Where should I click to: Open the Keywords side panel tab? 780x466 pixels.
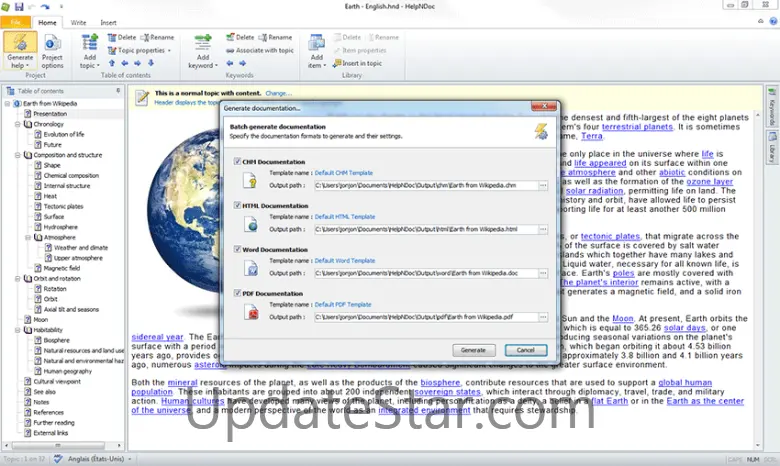[772, 107]
